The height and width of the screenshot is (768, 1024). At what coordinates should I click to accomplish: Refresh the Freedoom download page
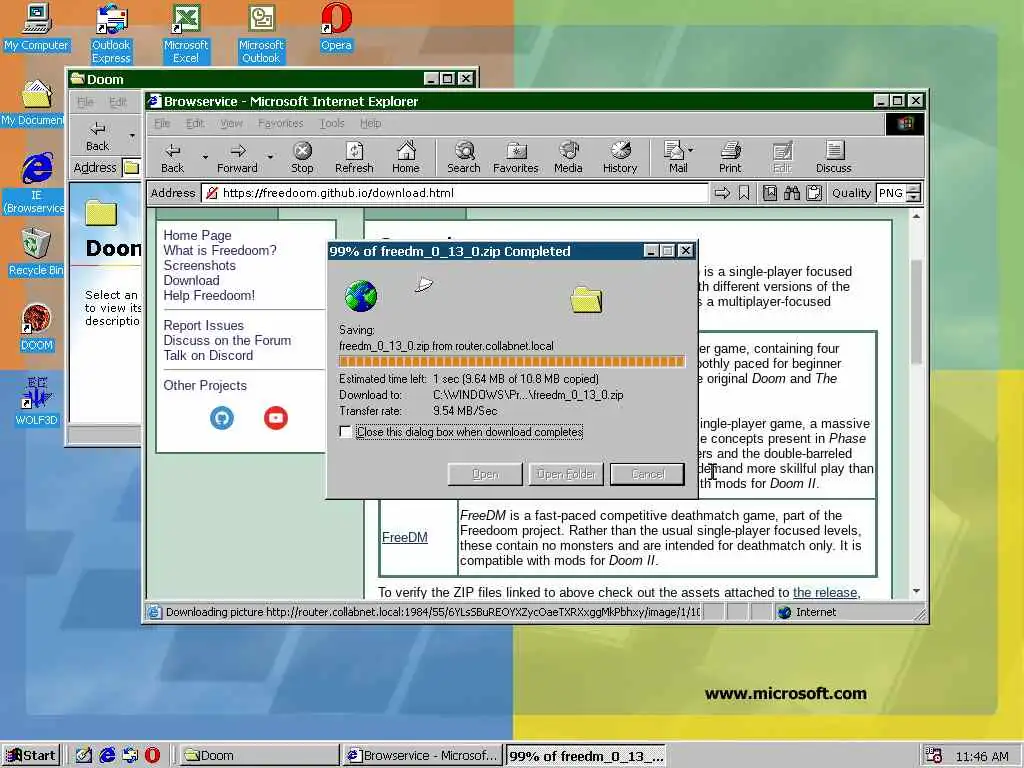(354, 157)
